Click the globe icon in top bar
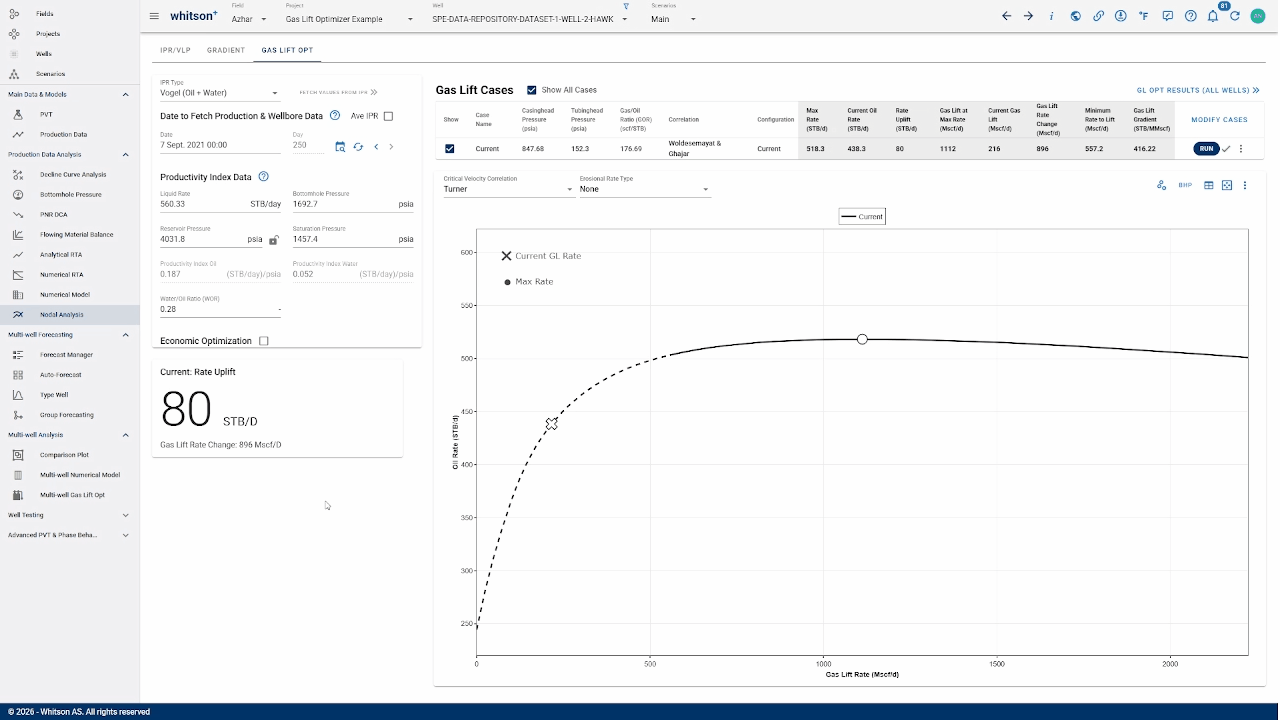The width and height of the screenshot is (1280, 720). (x=1075, y=17)
